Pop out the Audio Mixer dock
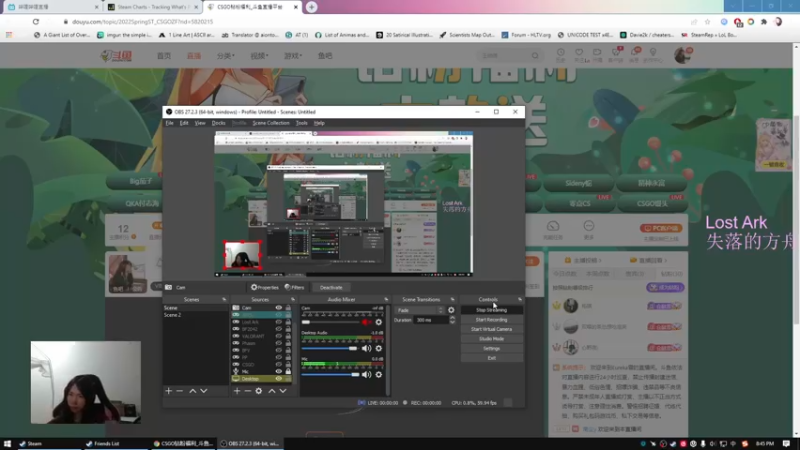Image resolution: width=800 pixels, height=450 pixels. point(386,299)
